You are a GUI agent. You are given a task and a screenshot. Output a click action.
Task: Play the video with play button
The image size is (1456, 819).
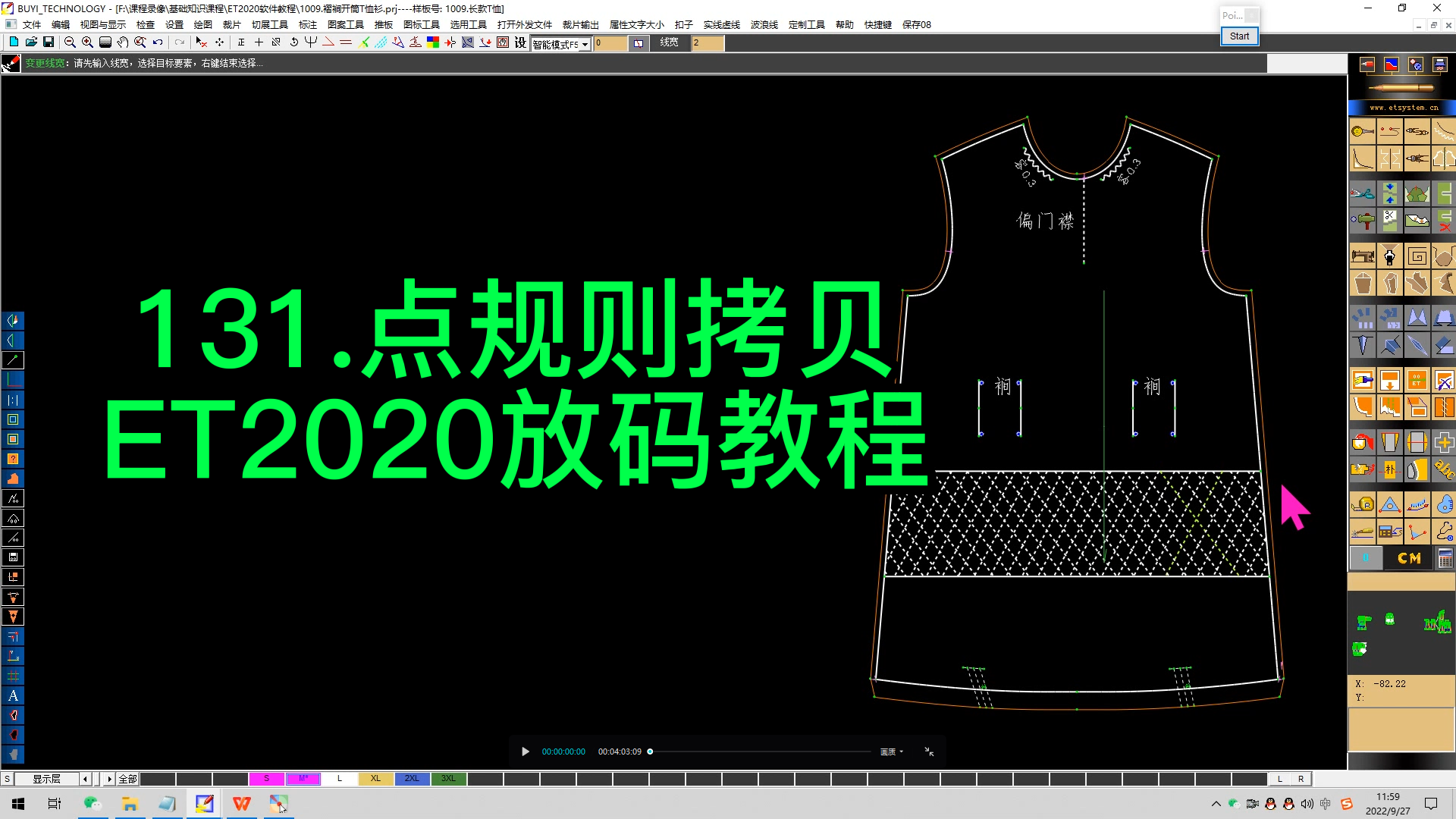pos(525,752)
